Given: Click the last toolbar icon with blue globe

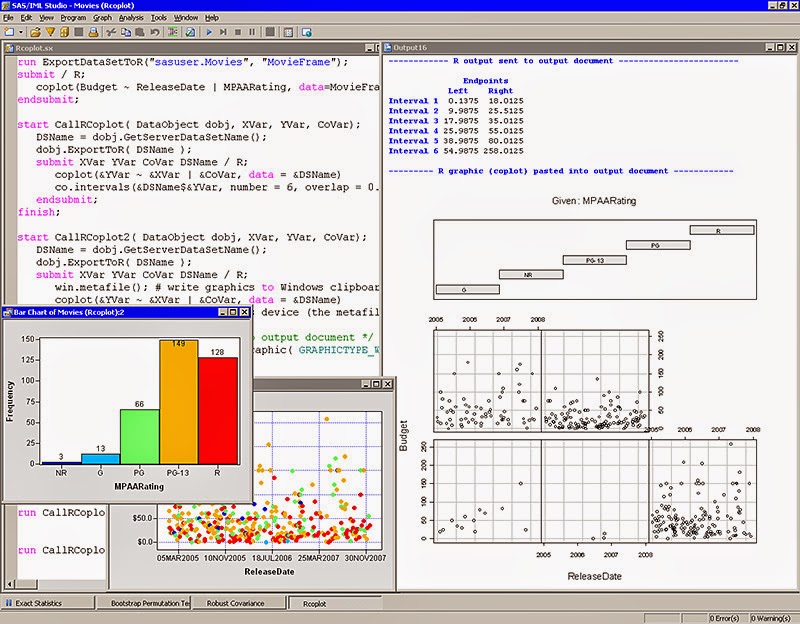Looking at the screenshot, I should click(x=307, y=32).
